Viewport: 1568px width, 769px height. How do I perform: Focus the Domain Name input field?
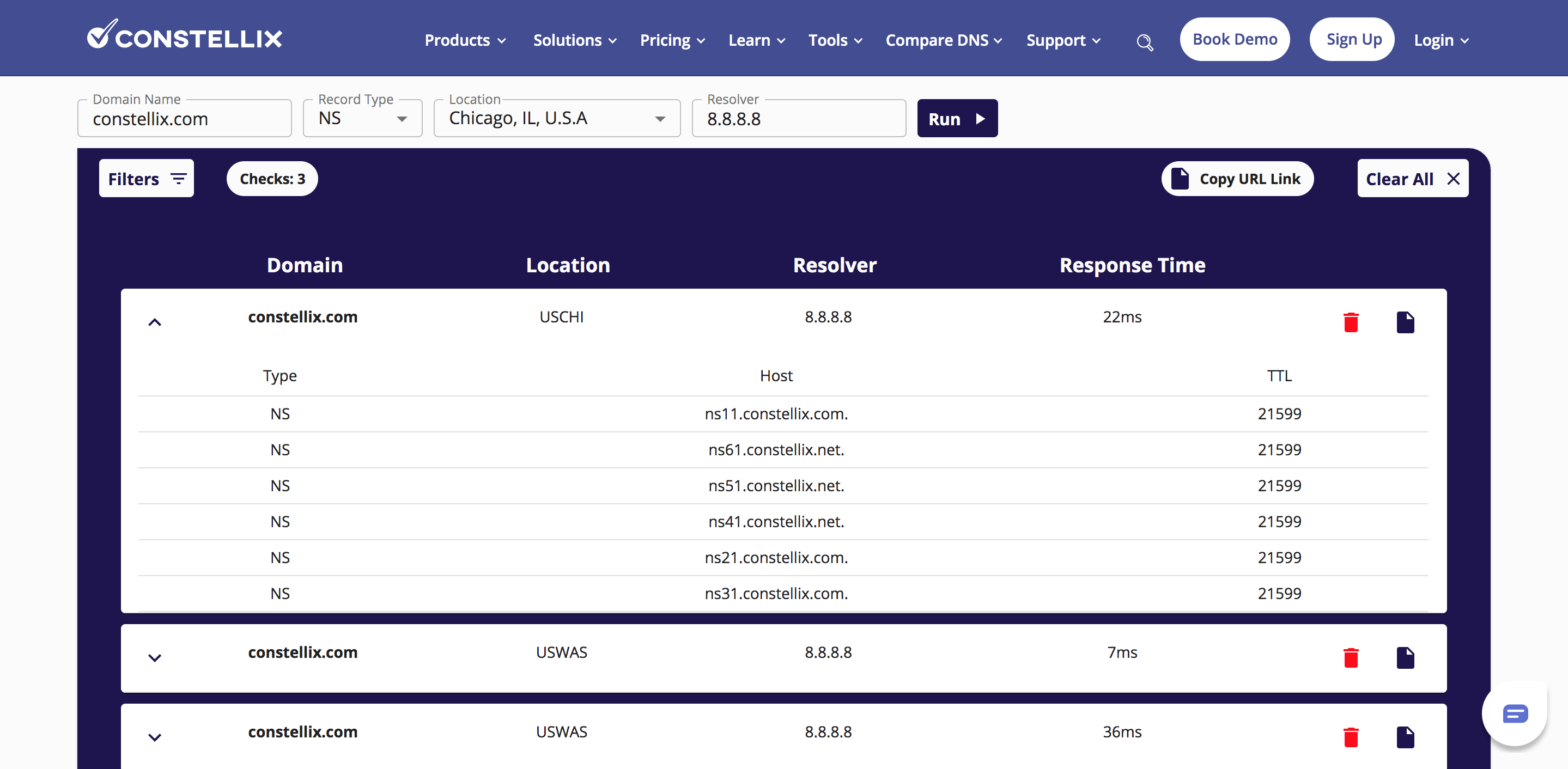[185, 118]
